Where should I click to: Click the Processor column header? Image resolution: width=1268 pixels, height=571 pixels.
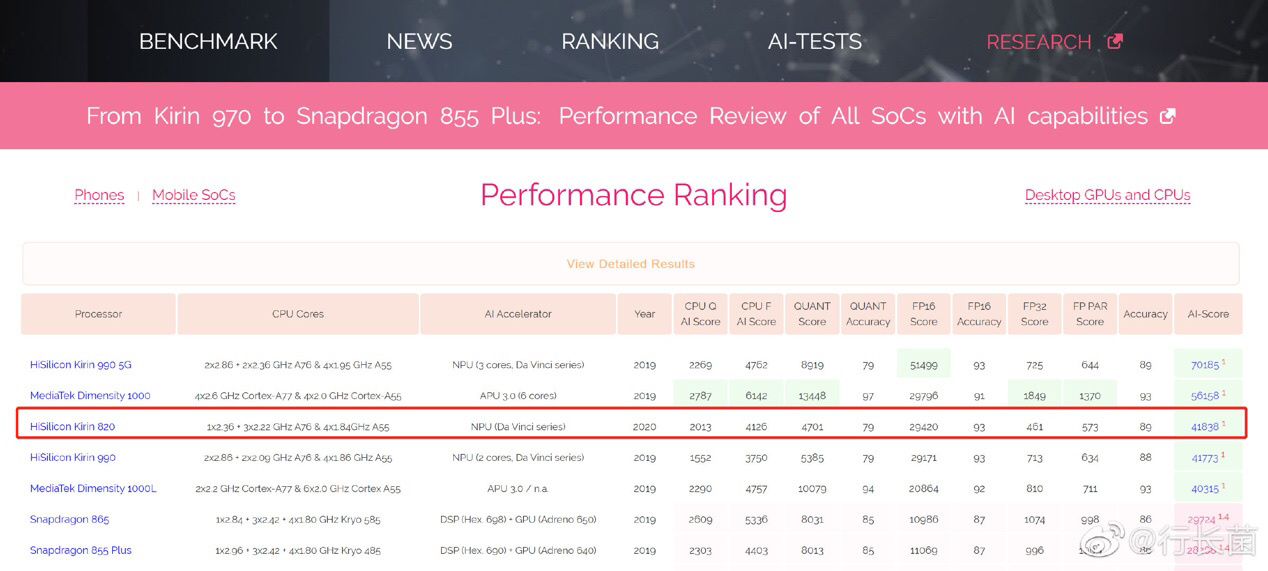[x=98, y=314]
